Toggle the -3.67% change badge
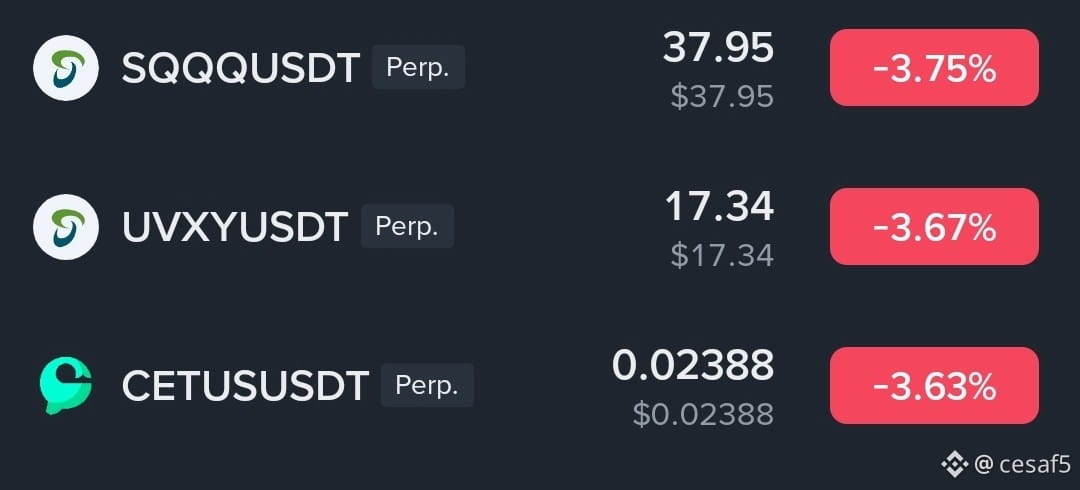 [x=934, y=226]
